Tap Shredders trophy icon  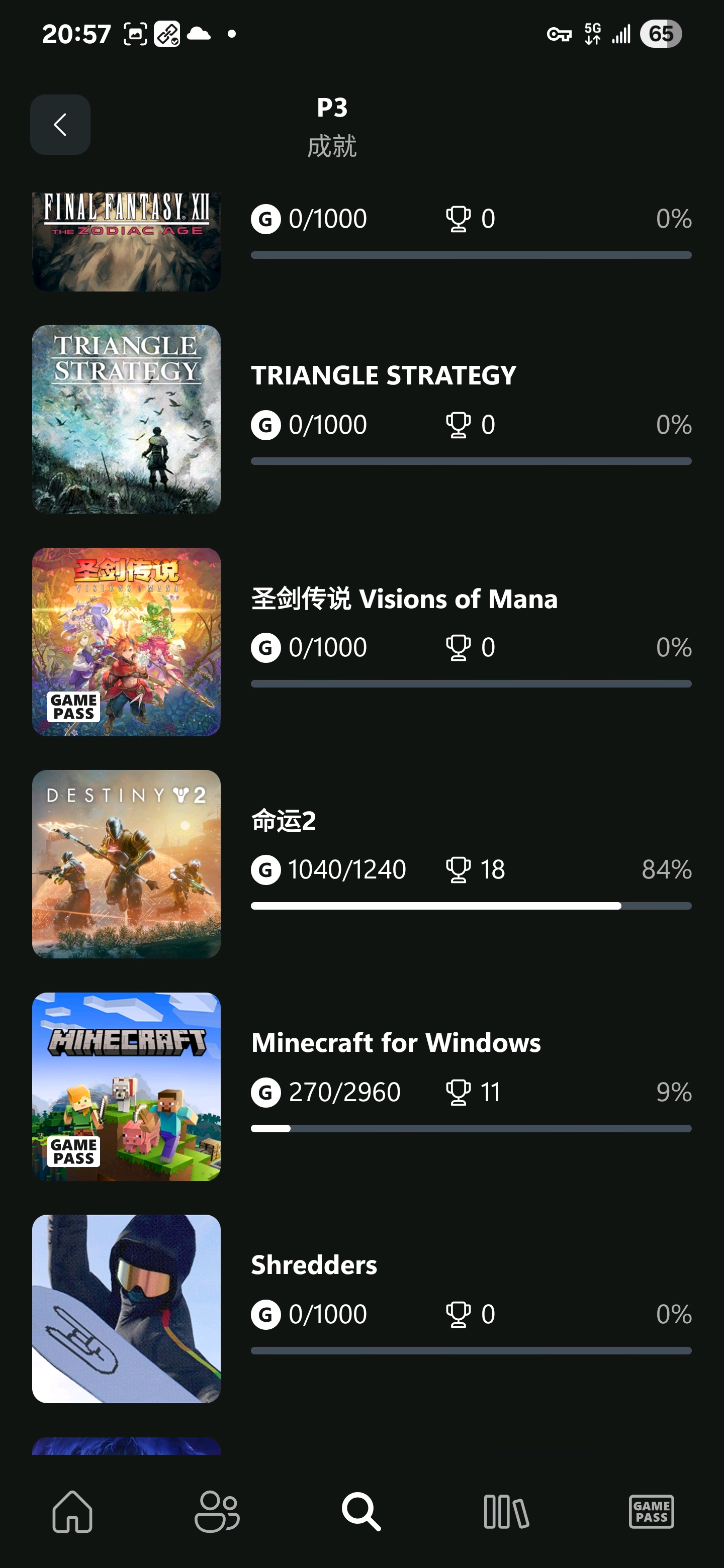click(458, 1314)
